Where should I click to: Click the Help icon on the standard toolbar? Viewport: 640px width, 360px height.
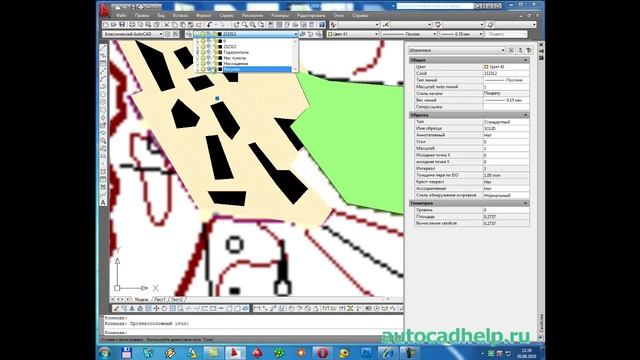(322, 25)
